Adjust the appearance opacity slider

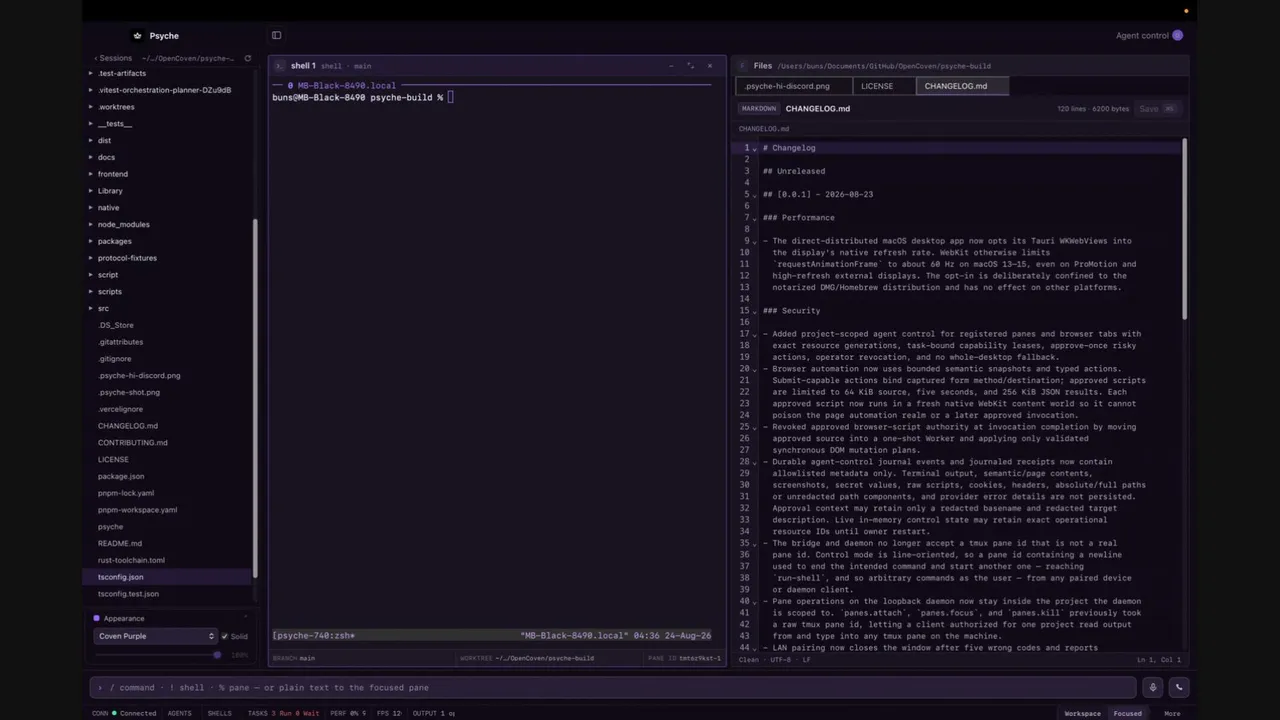coord(155,654)
